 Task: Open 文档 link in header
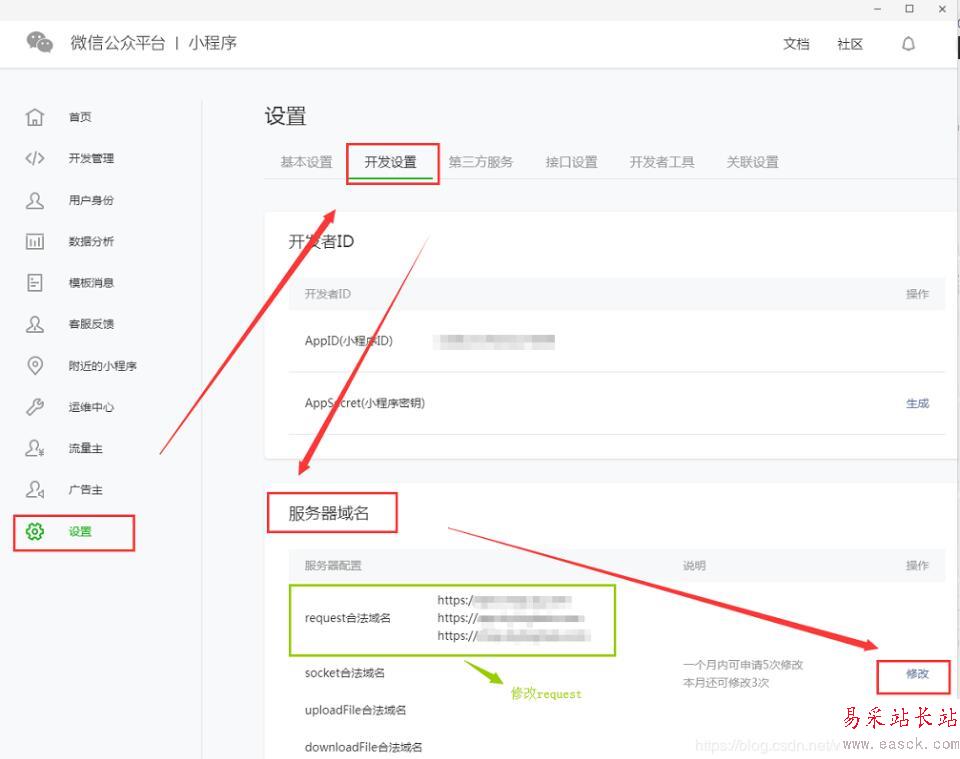[x=796, y=44]
